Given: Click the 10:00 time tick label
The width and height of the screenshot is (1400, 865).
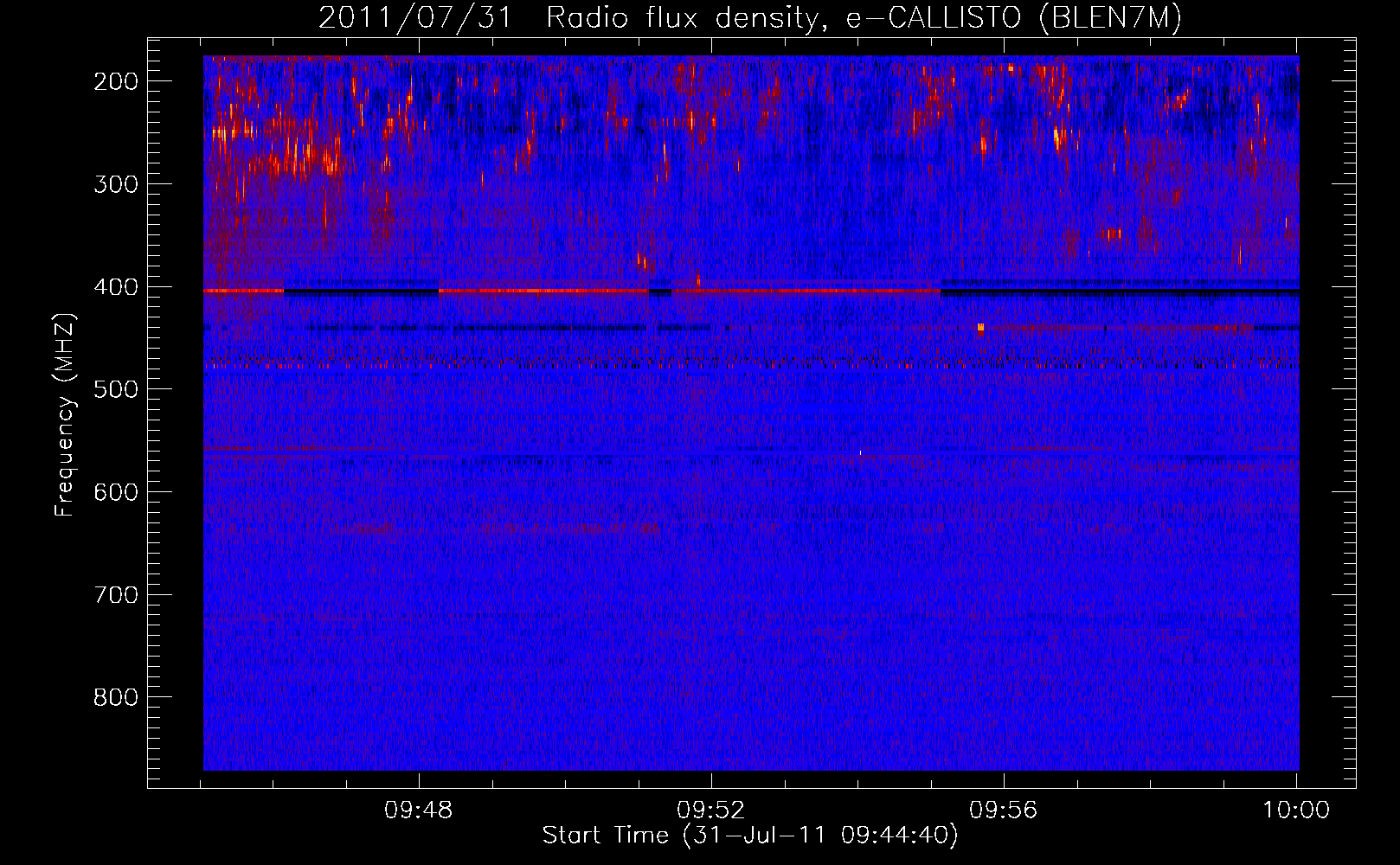Looking at the screenshot, I should (x=1296, y=811).
